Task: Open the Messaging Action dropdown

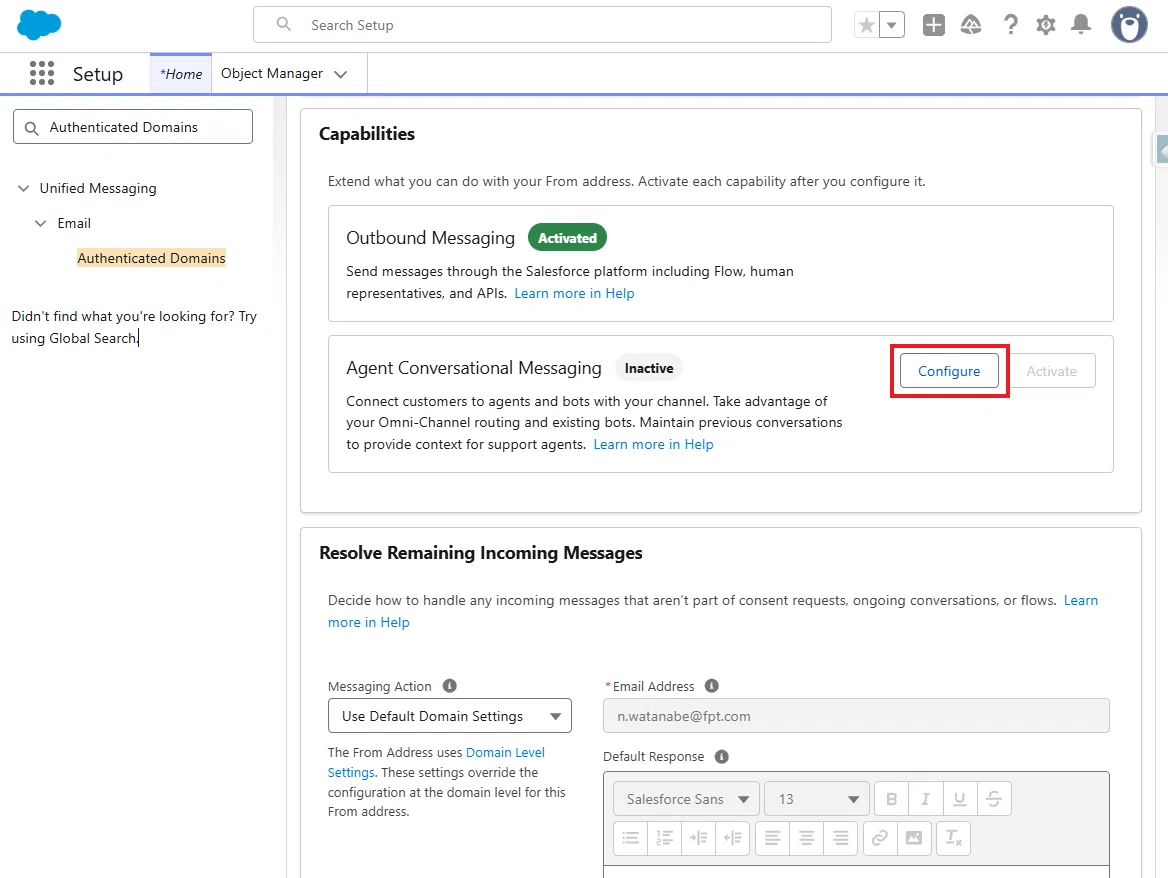Action: pyautogui.click(x=450, y=716)
